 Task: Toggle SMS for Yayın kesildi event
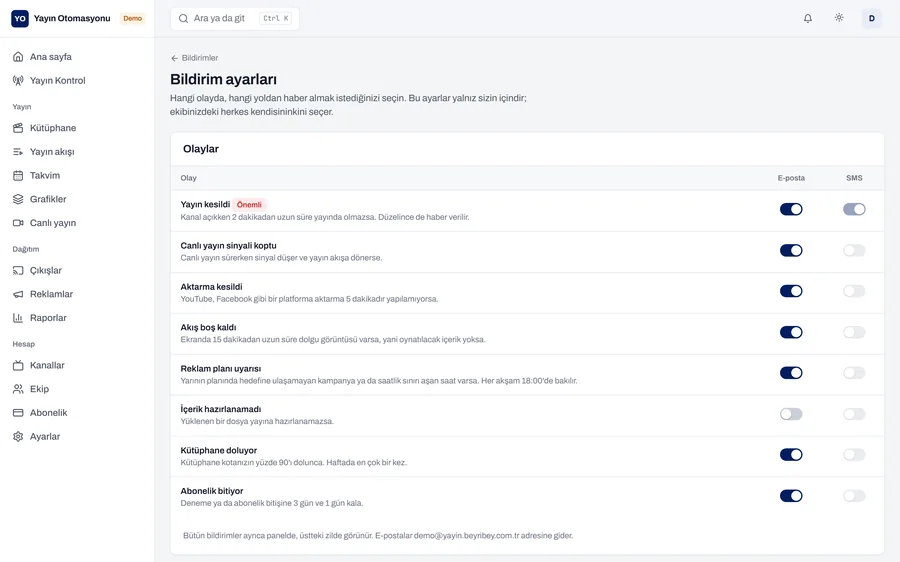854,210
